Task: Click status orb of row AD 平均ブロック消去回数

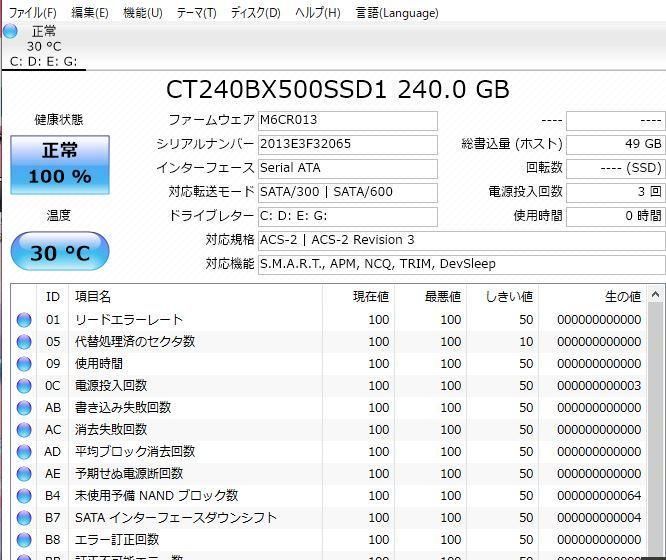Action: pyautogui.click(x=24, y=452)
